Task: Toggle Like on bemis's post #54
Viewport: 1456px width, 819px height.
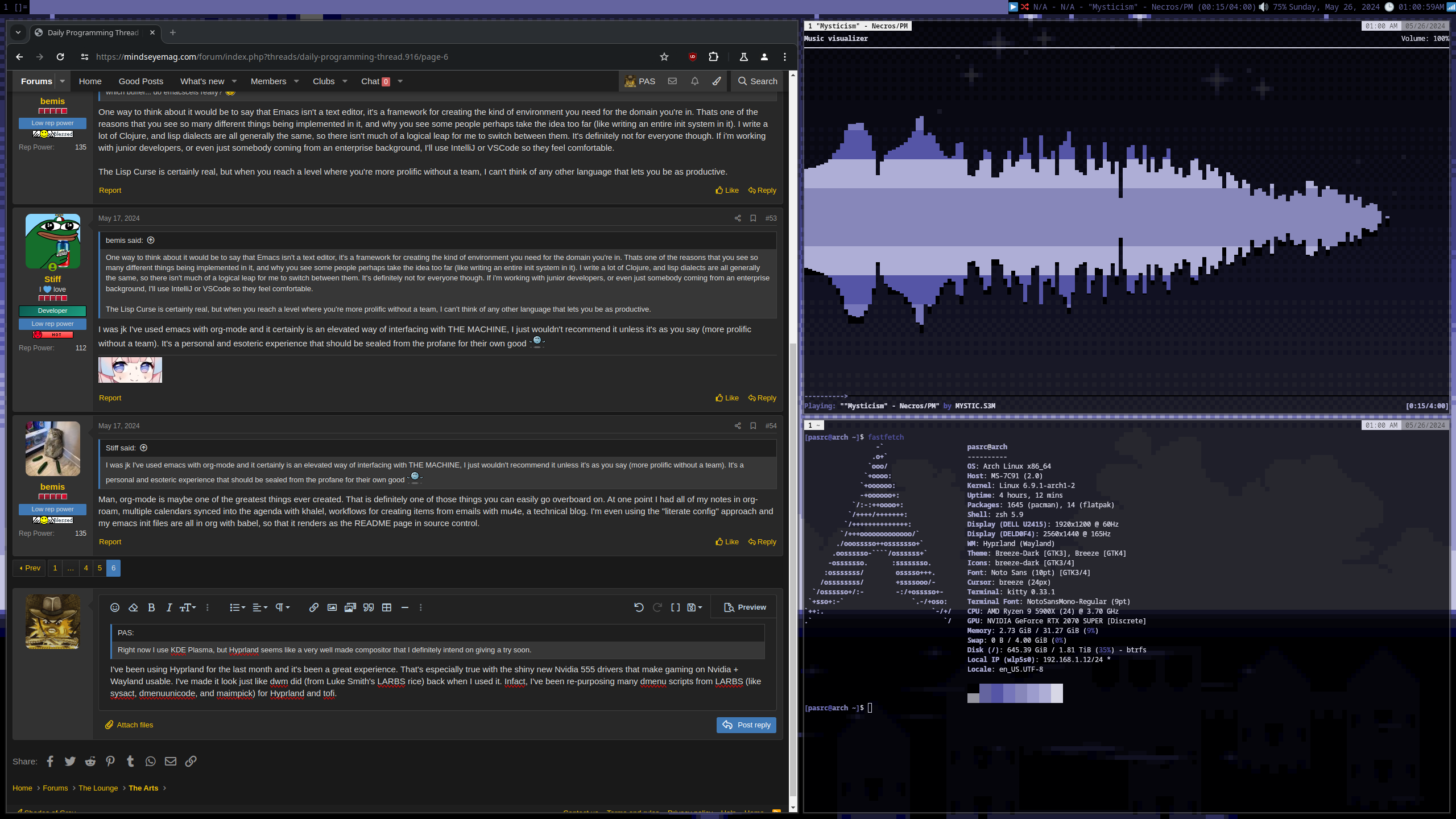Action: pos(727,542)
